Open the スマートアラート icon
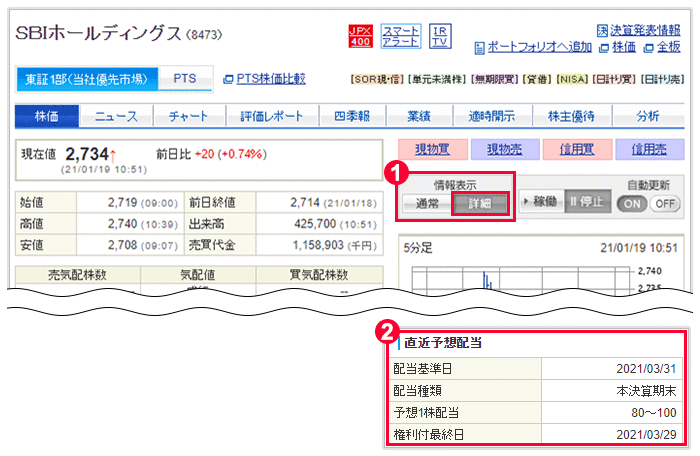 [401, 36]
